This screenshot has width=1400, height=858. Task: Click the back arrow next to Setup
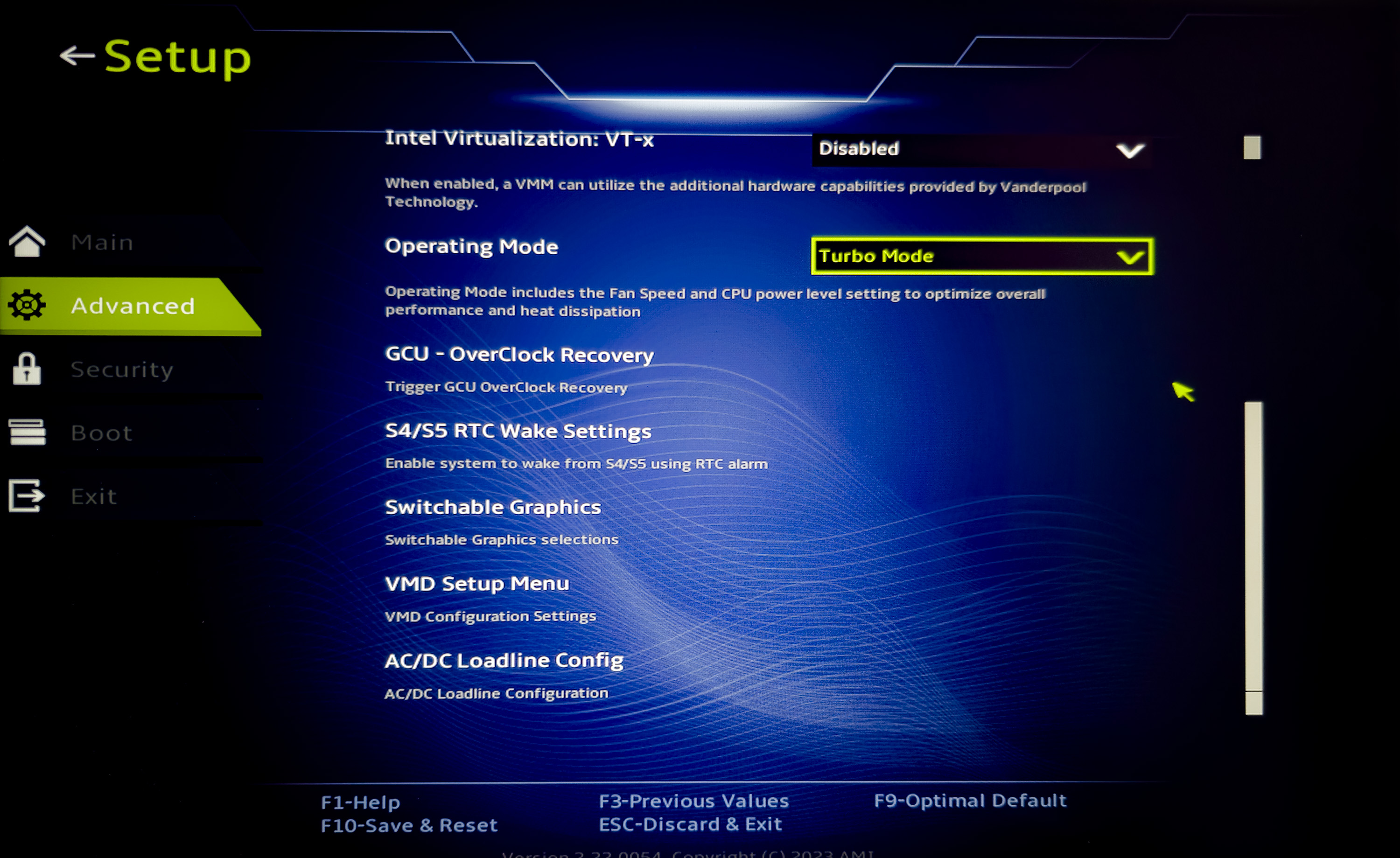pyautogui.click(x=77, y=55)
